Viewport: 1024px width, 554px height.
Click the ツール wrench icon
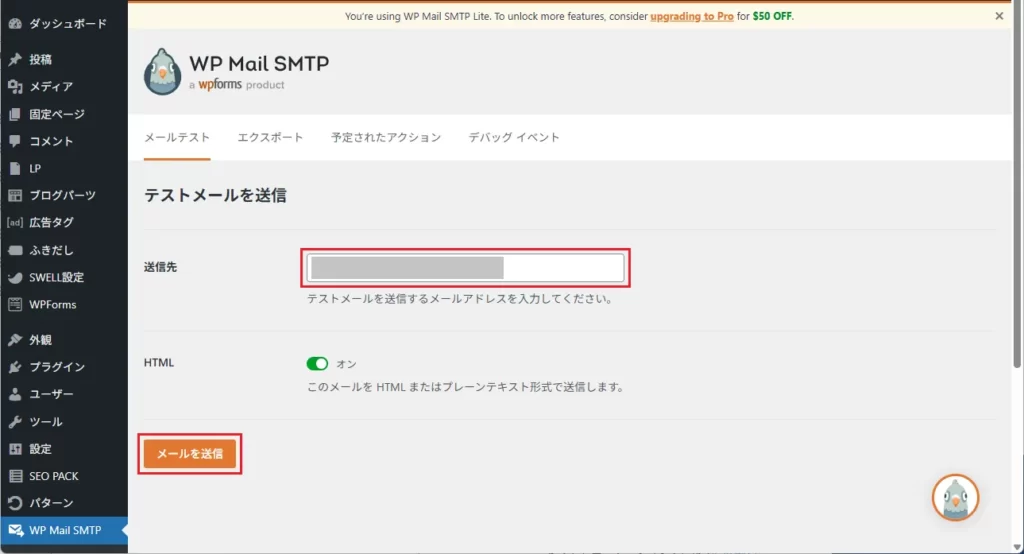tap(15, 422)
